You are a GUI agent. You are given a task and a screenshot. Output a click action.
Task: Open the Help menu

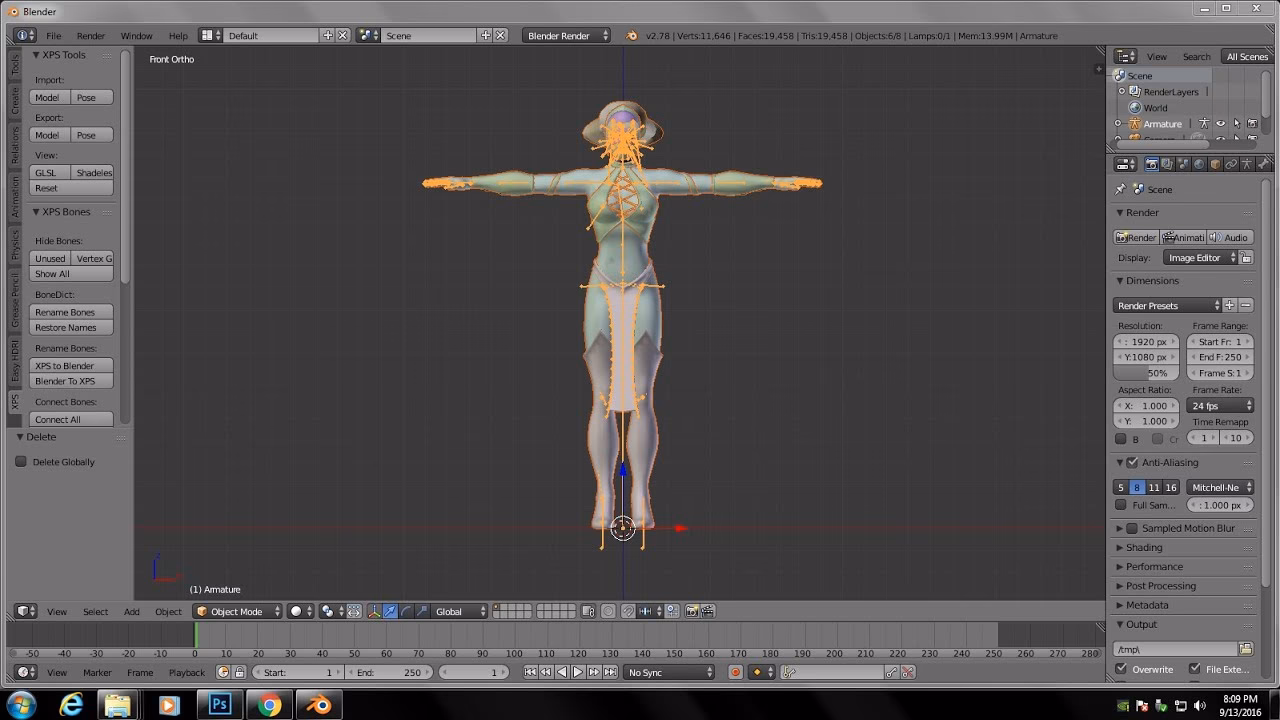pos(178,35)
